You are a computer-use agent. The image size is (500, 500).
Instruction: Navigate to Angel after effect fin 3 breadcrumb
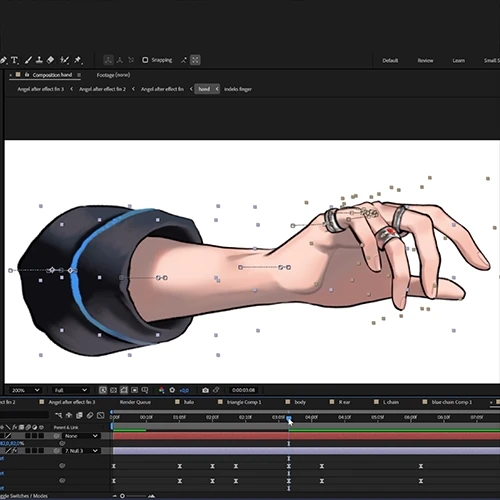click(40, 89)
